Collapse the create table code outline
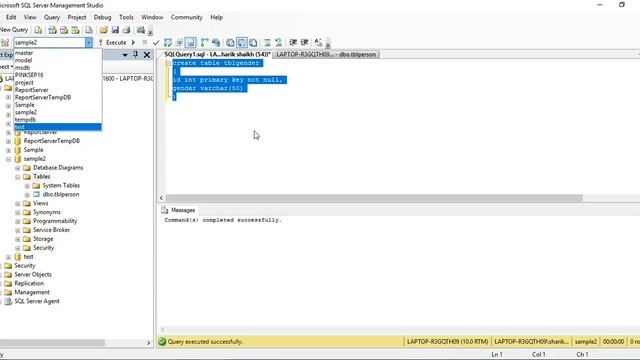This screenshot has height=360, width=640. 168,63
